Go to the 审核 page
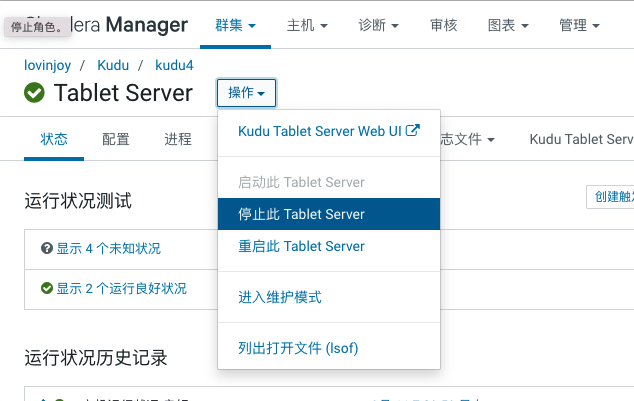This screenshot has height=401, width=634. click(x=444, y=25)
